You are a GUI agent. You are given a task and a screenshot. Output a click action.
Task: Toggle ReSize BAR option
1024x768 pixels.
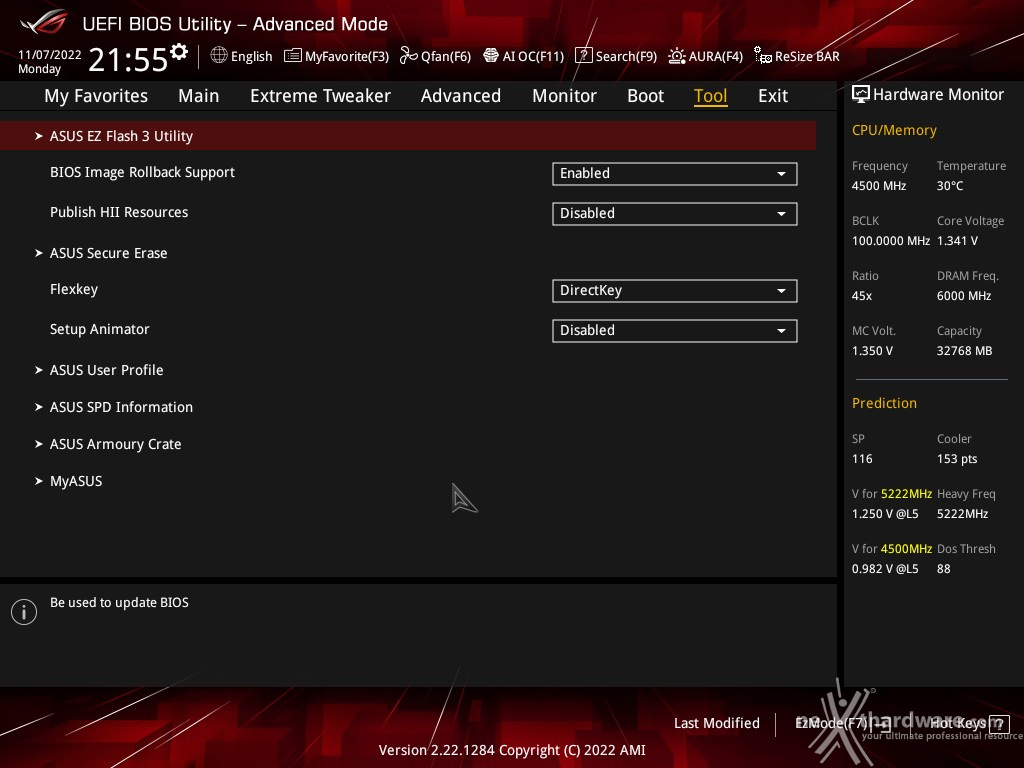coord(797,56)
